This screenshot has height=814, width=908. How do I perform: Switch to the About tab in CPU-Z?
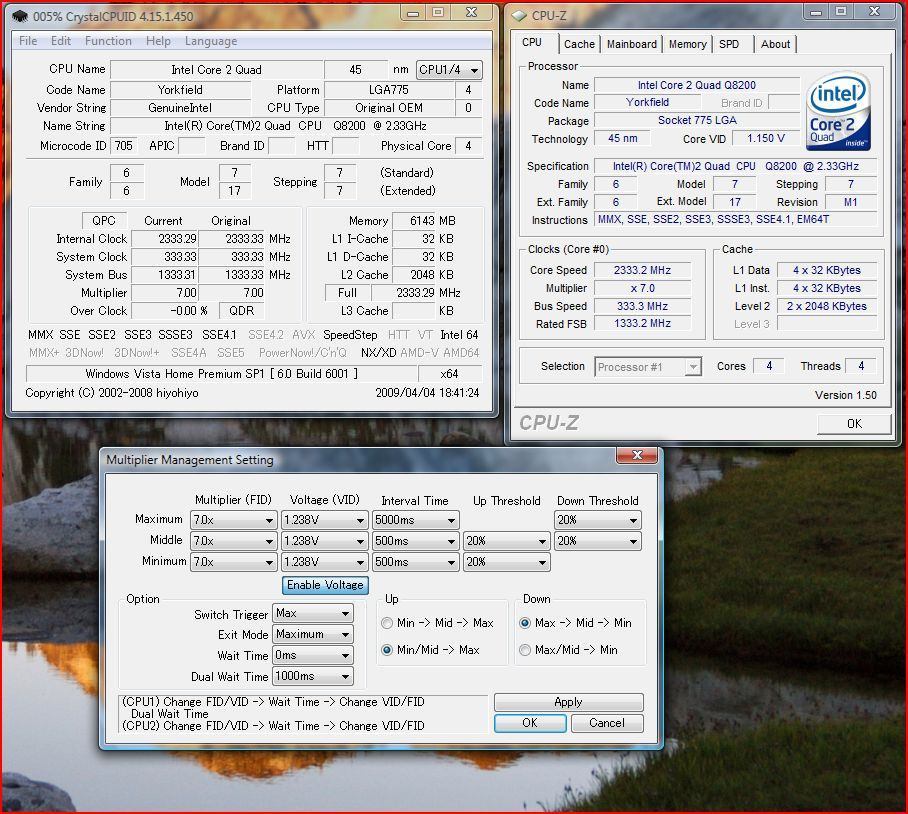775,44
